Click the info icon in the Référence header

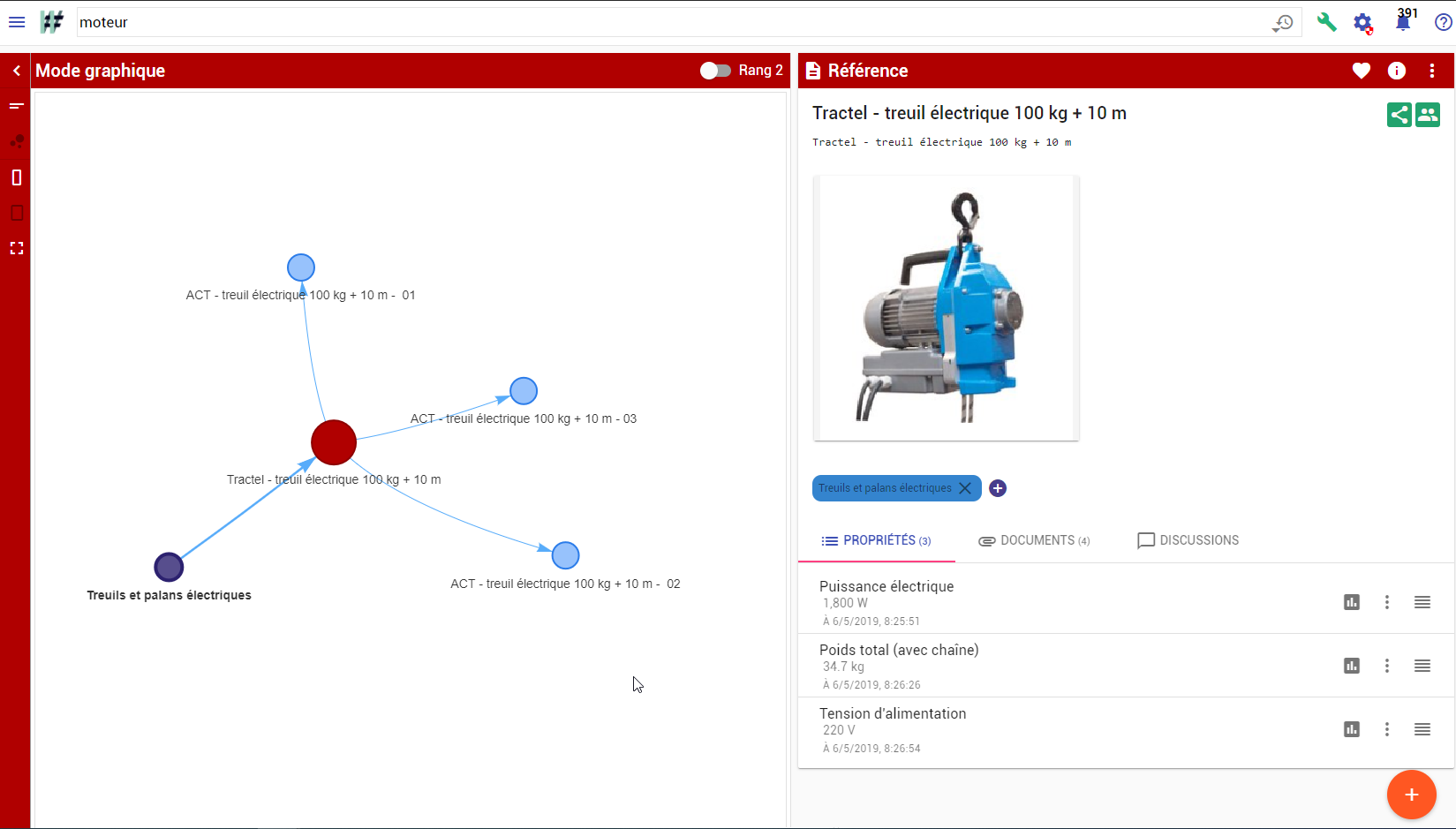point(1397,71)
